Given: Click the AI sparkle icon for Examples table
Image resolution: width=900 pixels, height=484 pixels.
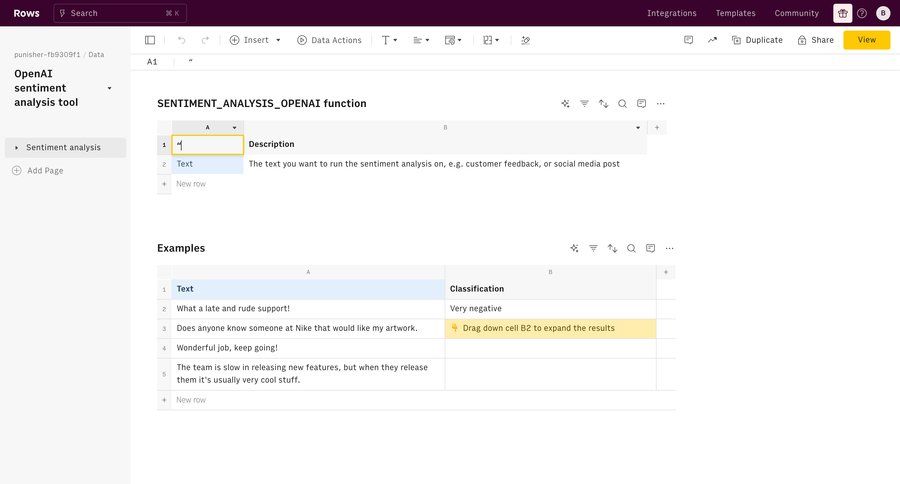Looking at the screenshot, I should point(574,248).
